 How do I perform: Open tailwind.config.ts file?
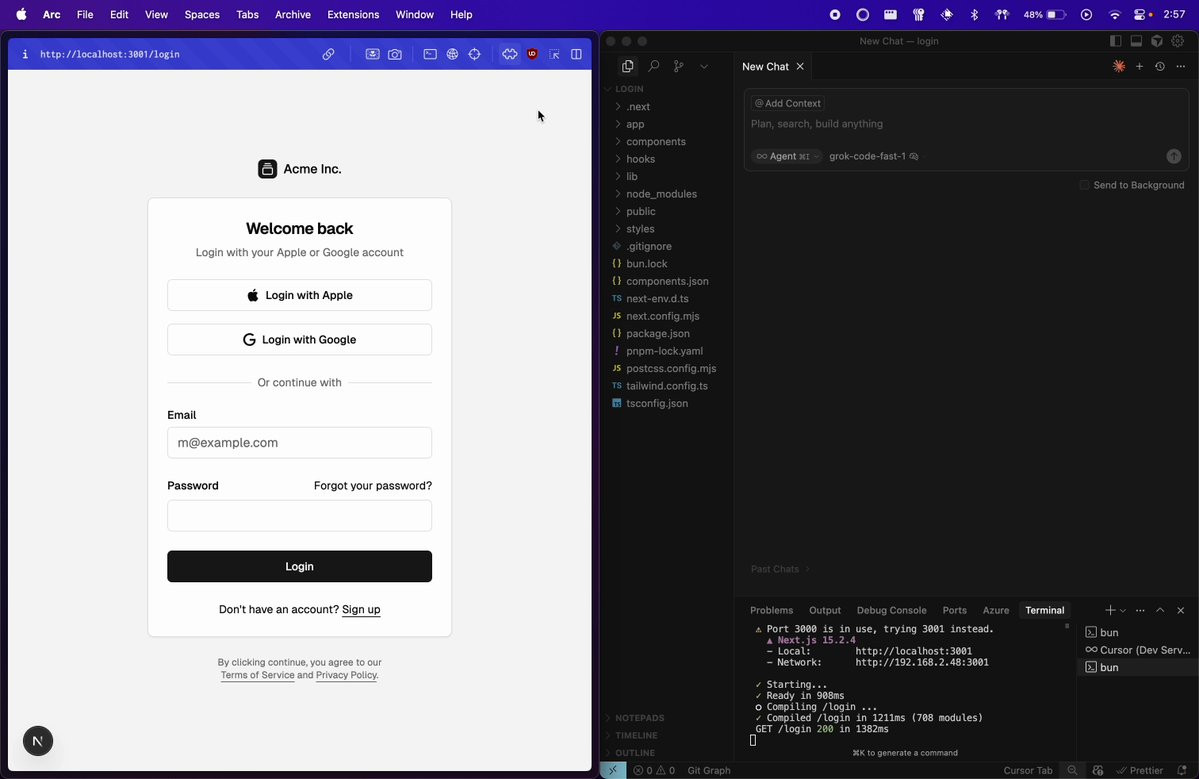point(667,386)
